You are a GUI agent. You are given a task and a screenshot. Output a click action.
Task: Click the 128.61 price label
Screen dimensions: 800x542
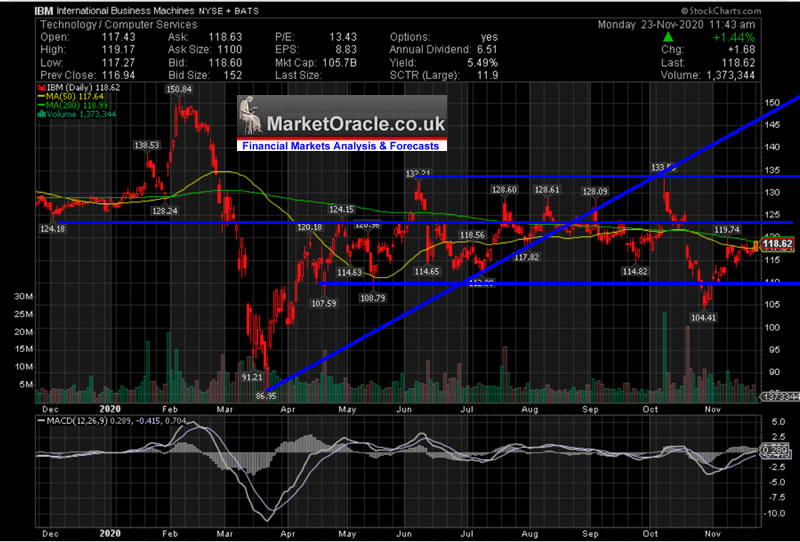pos(547,190)
